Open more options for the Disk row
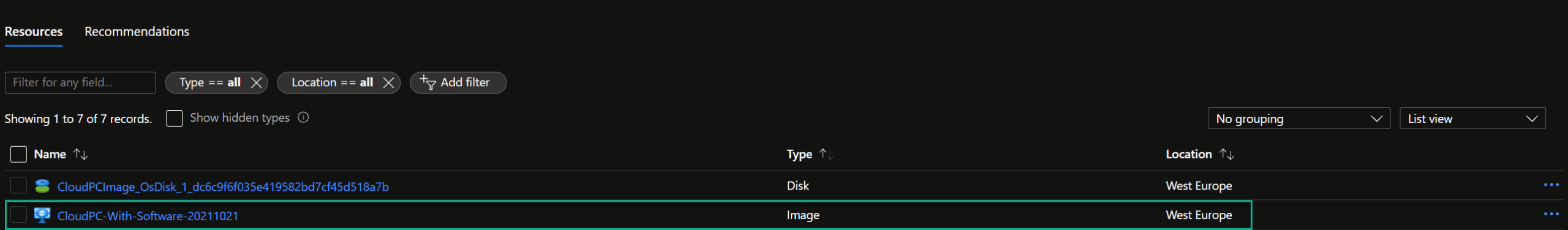This screenshot has height=230, width=1568. pyautogui.click(x=1551, y=185)
